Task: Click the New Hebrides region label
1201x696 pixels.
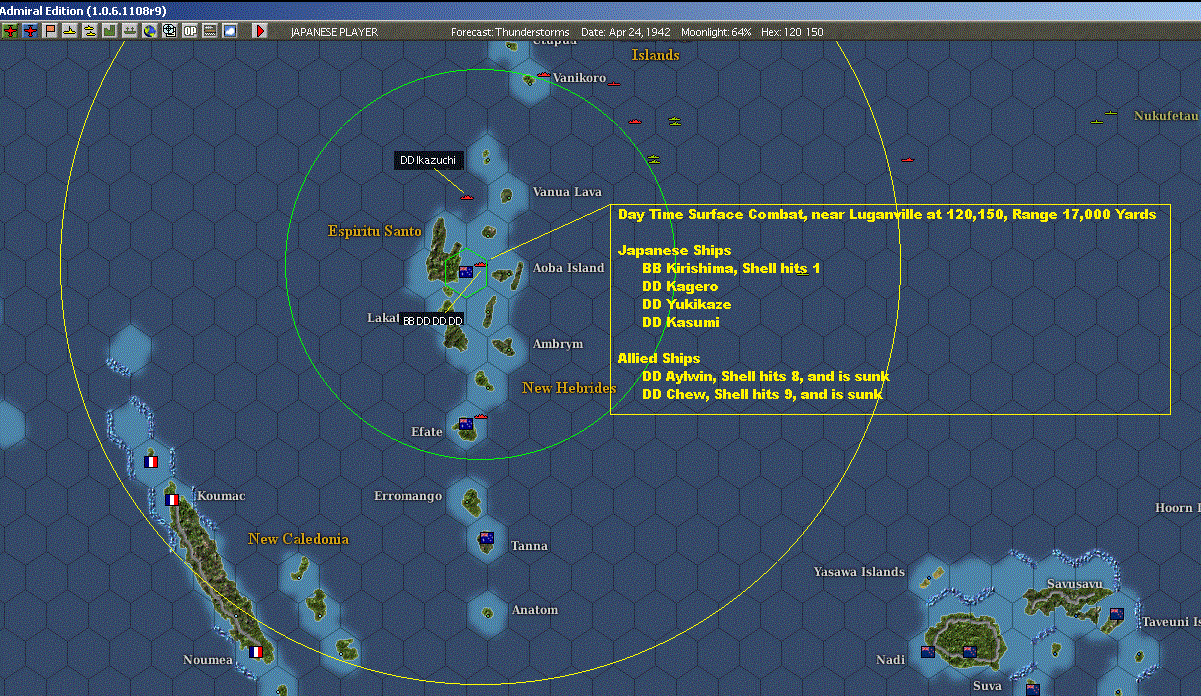Action: [569, 388]
